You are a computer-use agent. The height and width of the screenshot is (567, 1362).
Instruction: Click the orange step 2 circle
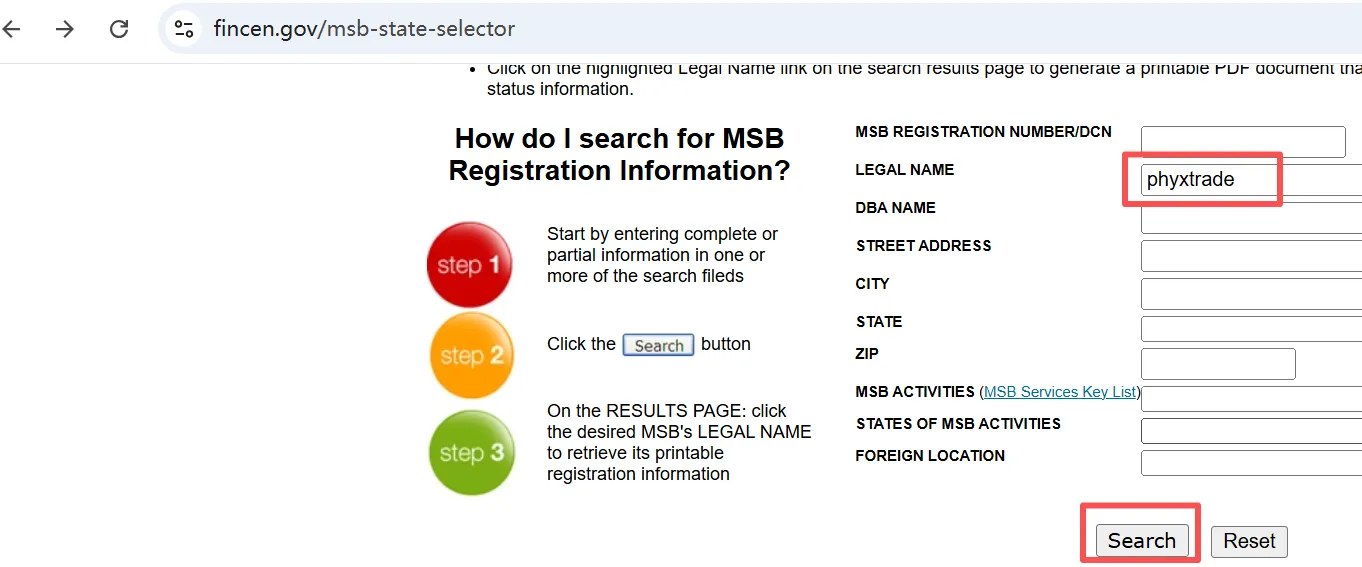pos(472,356)
